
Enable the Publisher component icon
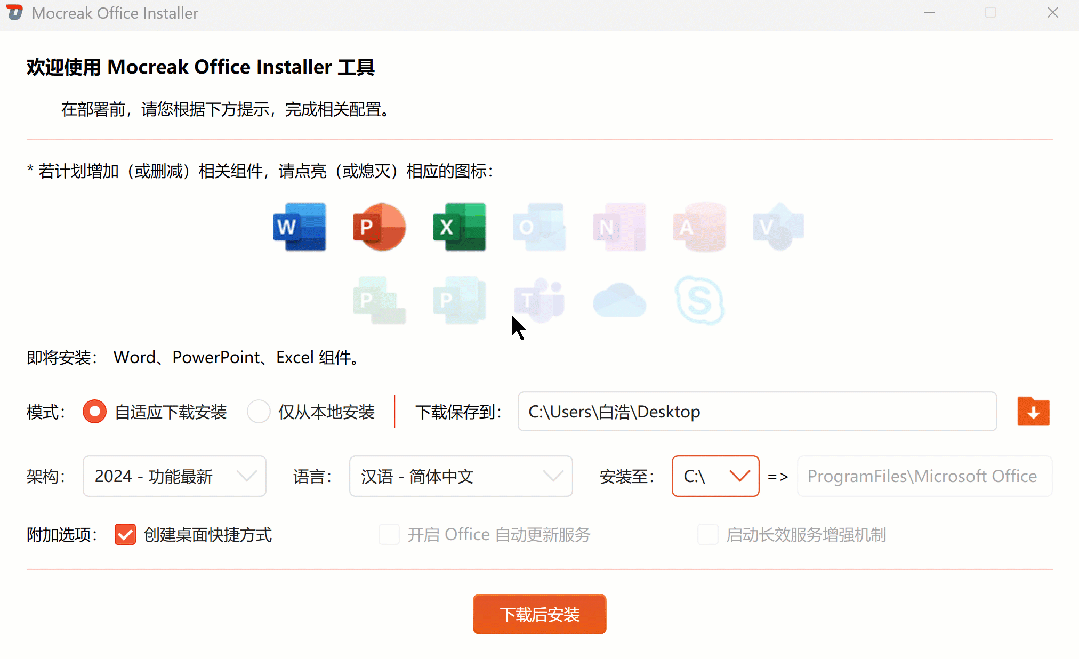click(x=460, y=300)
